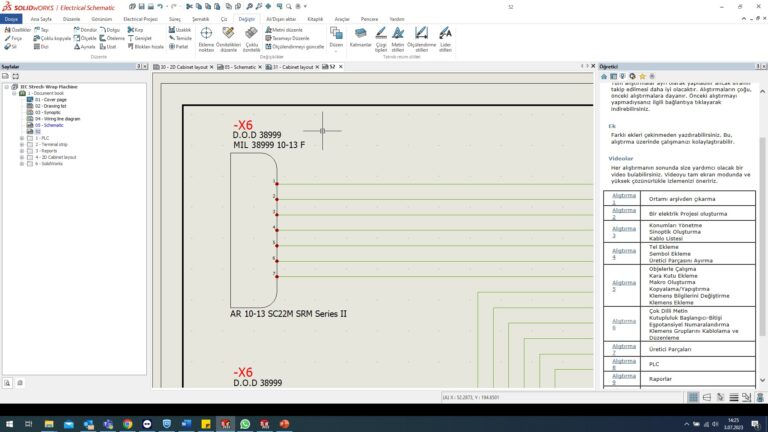Expand the 1 - PLC folder
The width and height of the screenshot is (768, 432).
[22, 138]
